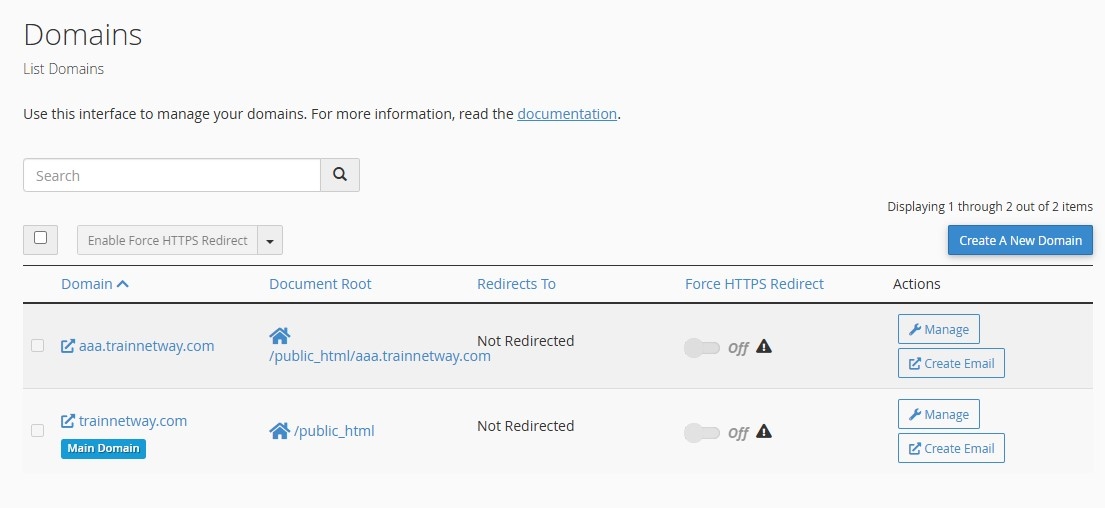Click the Domain column sort arrow
The width and height of the screenshot is (1105, 508).
tap(123, 284)
